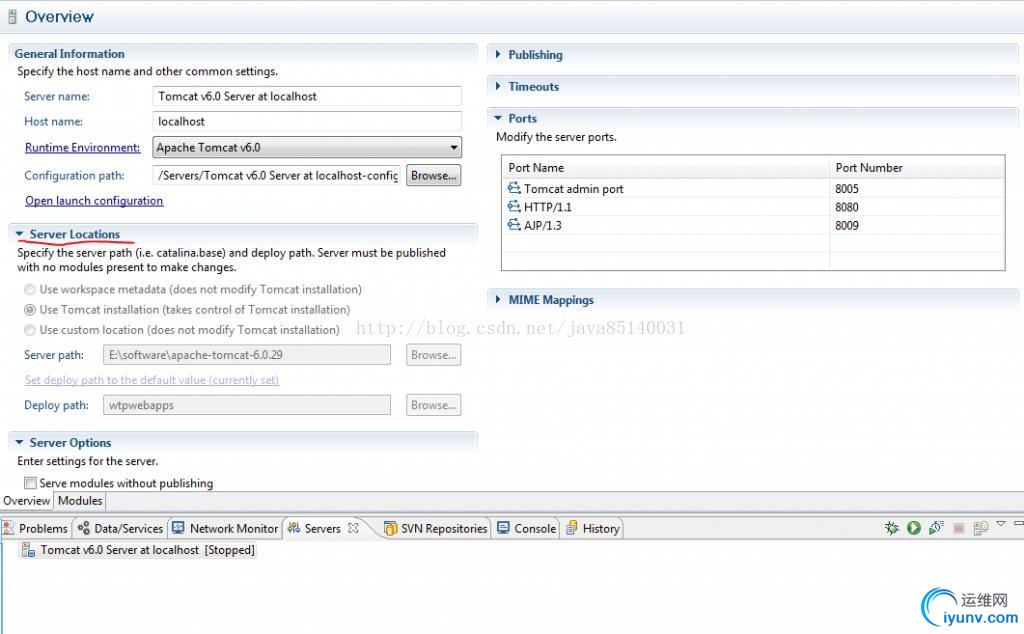Click Browse next to Configuration path
Viewport: 1024px width, 634px height.
tap(434, 175)
